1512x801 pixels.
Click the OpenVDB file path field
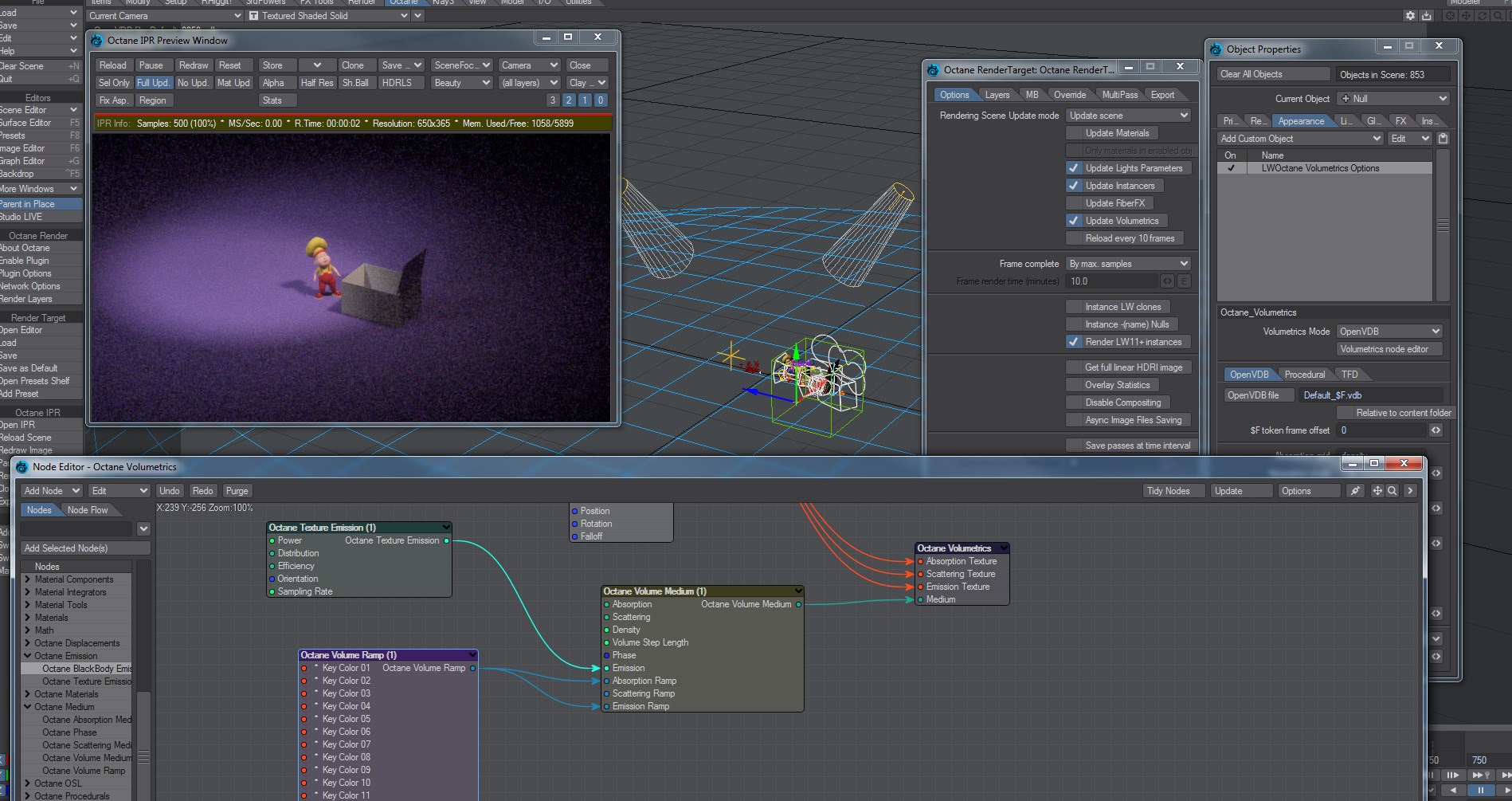(x=1372, y=395)
